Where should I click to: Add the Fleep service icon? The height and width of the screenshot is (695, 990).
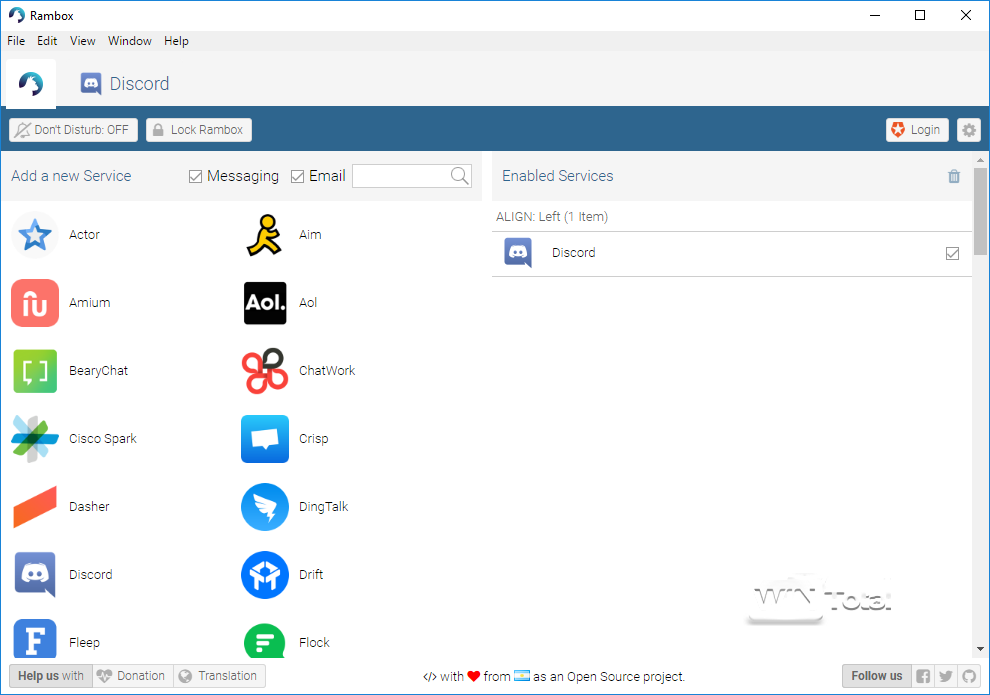pyautogui.click(x=35, y=639)
